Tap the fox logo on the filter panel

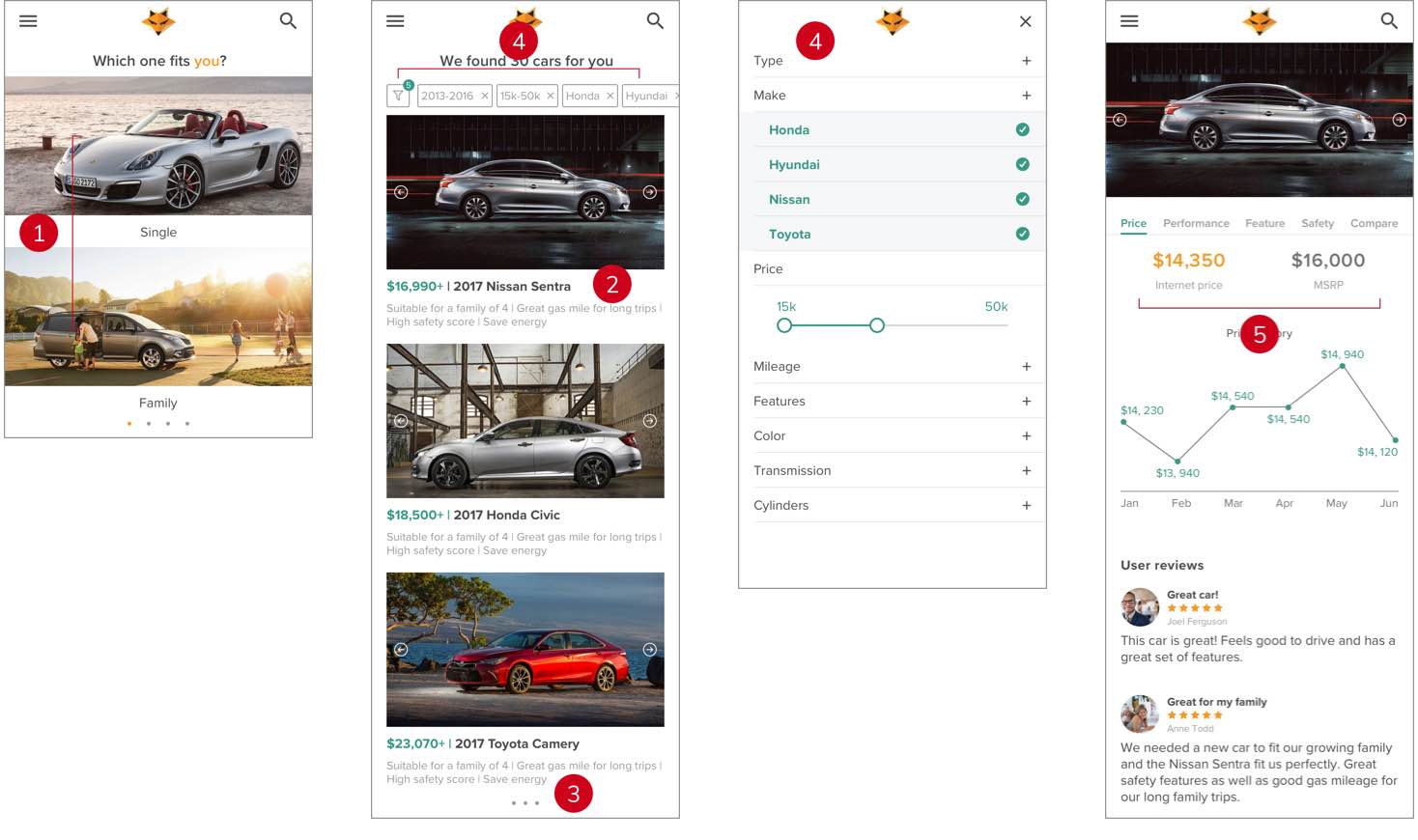point(893,20)
